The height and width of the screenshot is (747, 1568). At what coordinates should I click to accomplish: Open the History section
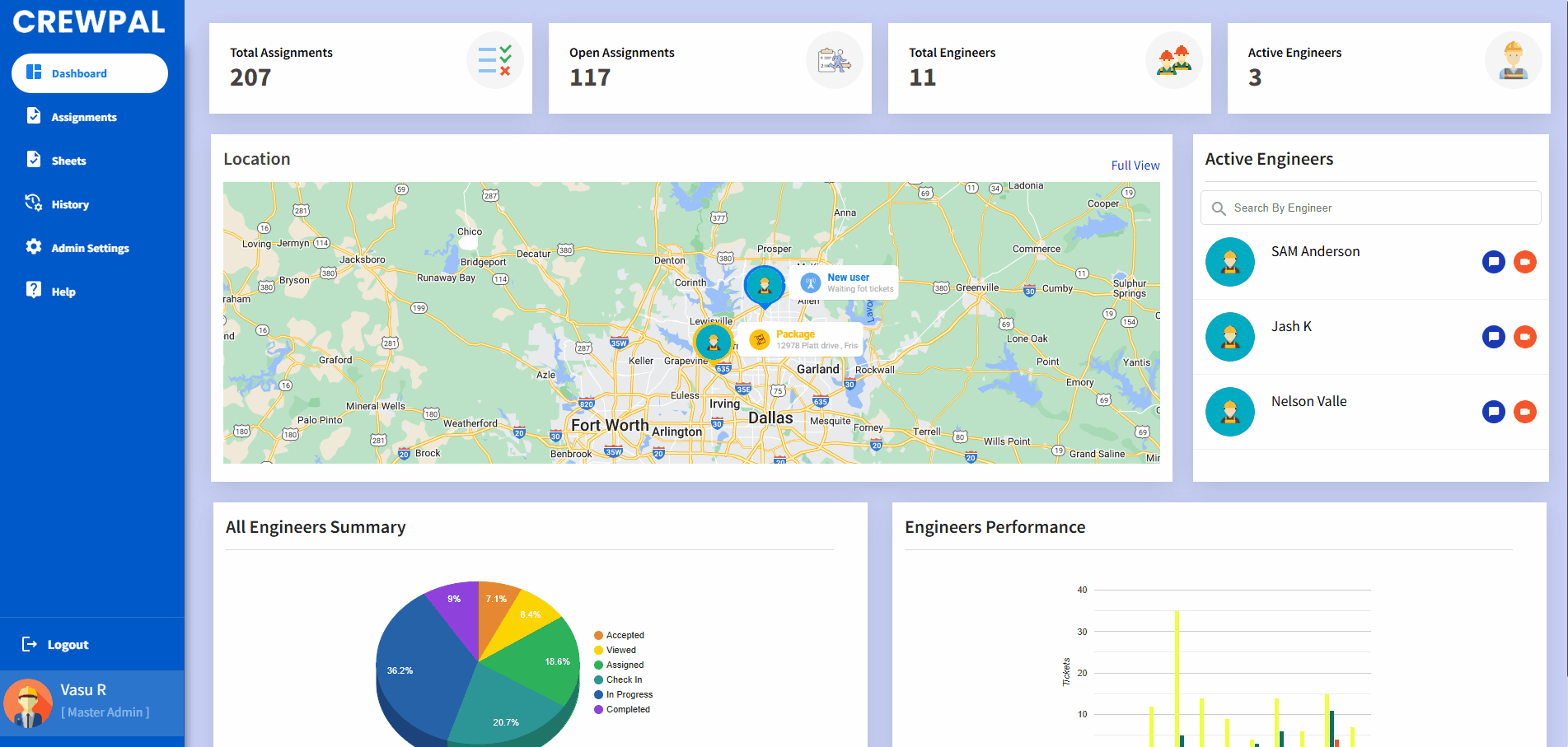pos(70,204)
